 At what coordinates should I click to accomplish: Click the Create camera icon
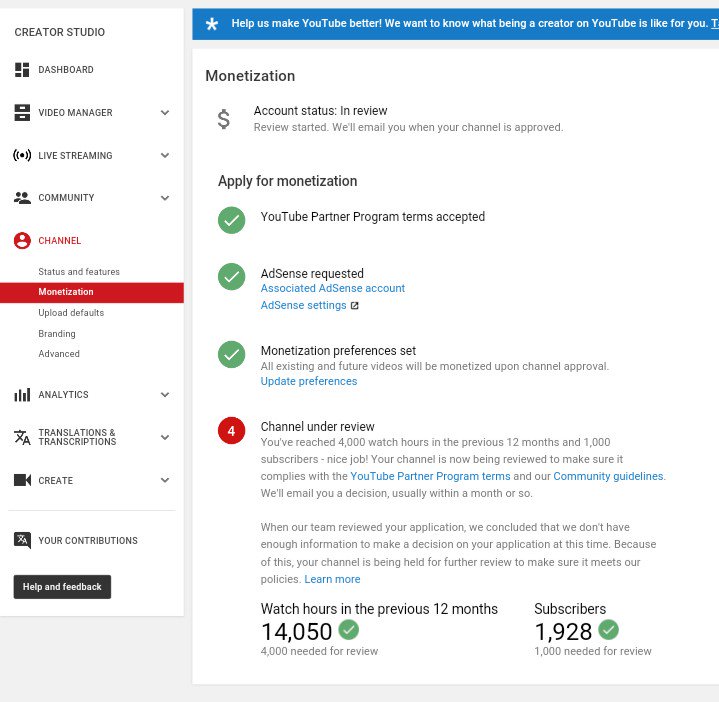(22, 480)
